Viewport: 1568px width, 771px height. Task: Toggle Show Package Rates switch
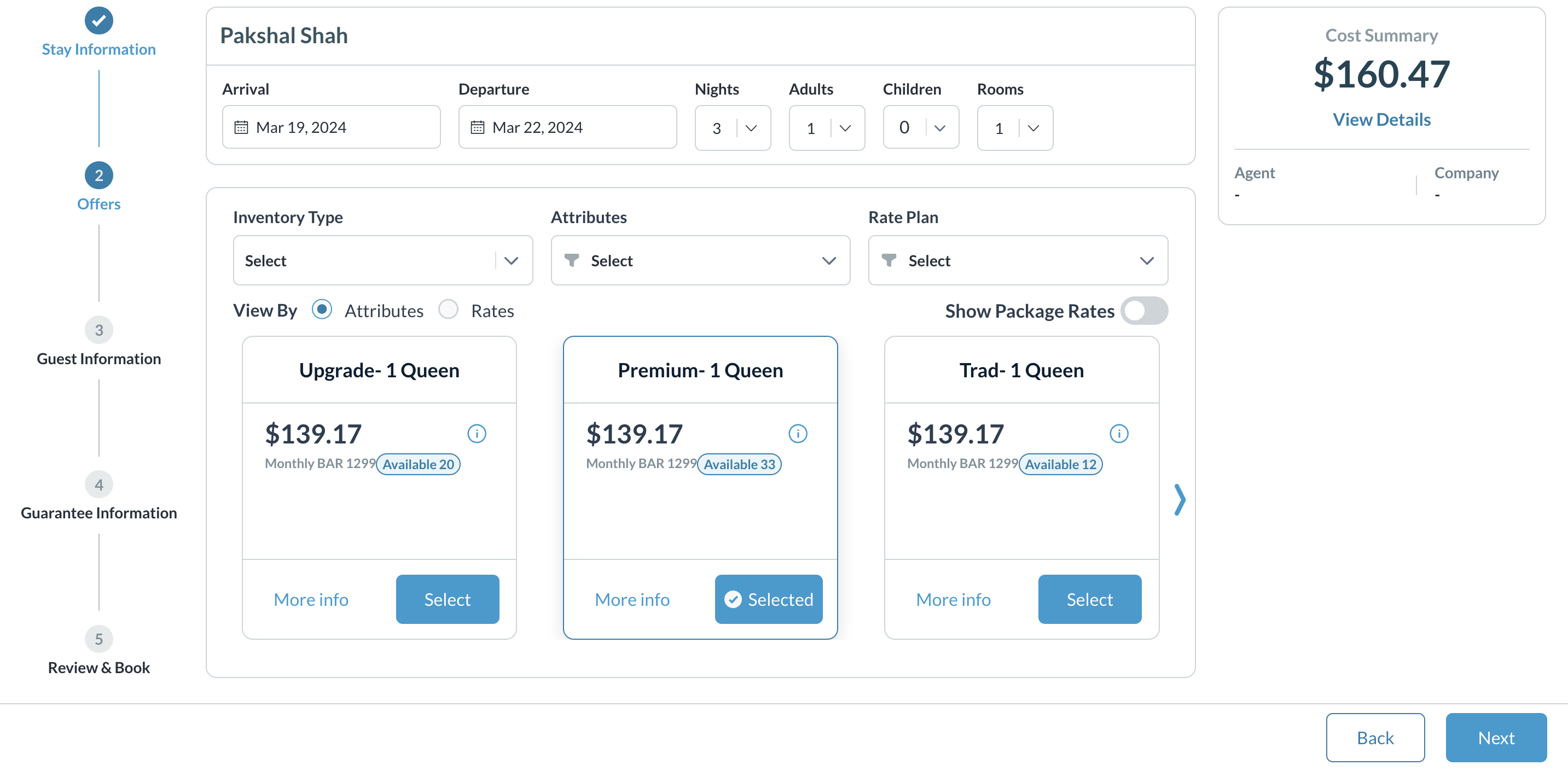point(1144,311)
